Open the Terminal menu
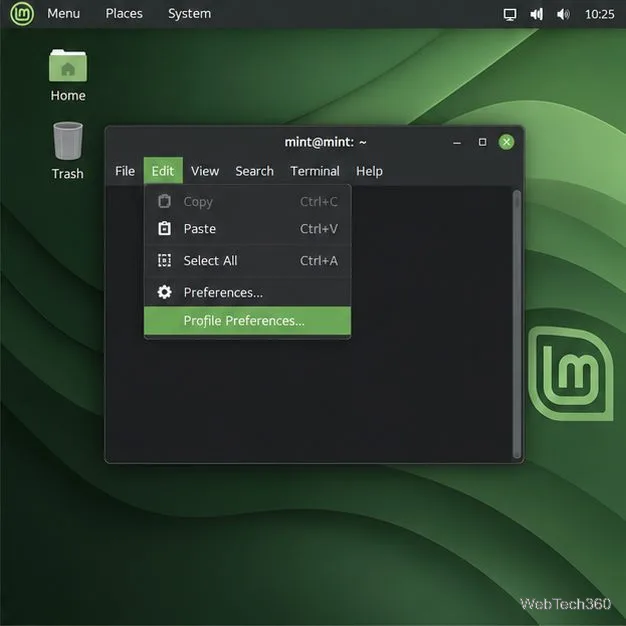 (x=315, y=171)
